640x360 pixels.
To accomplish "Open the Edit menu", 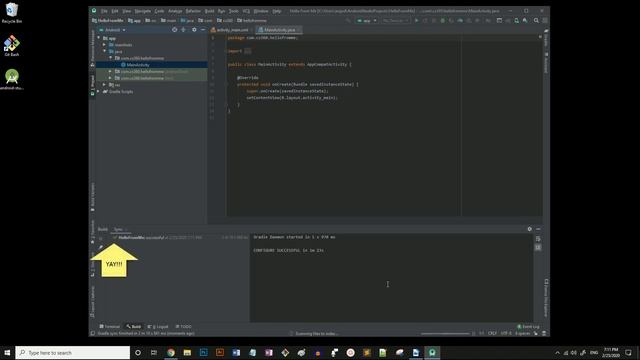I will 115,11.
